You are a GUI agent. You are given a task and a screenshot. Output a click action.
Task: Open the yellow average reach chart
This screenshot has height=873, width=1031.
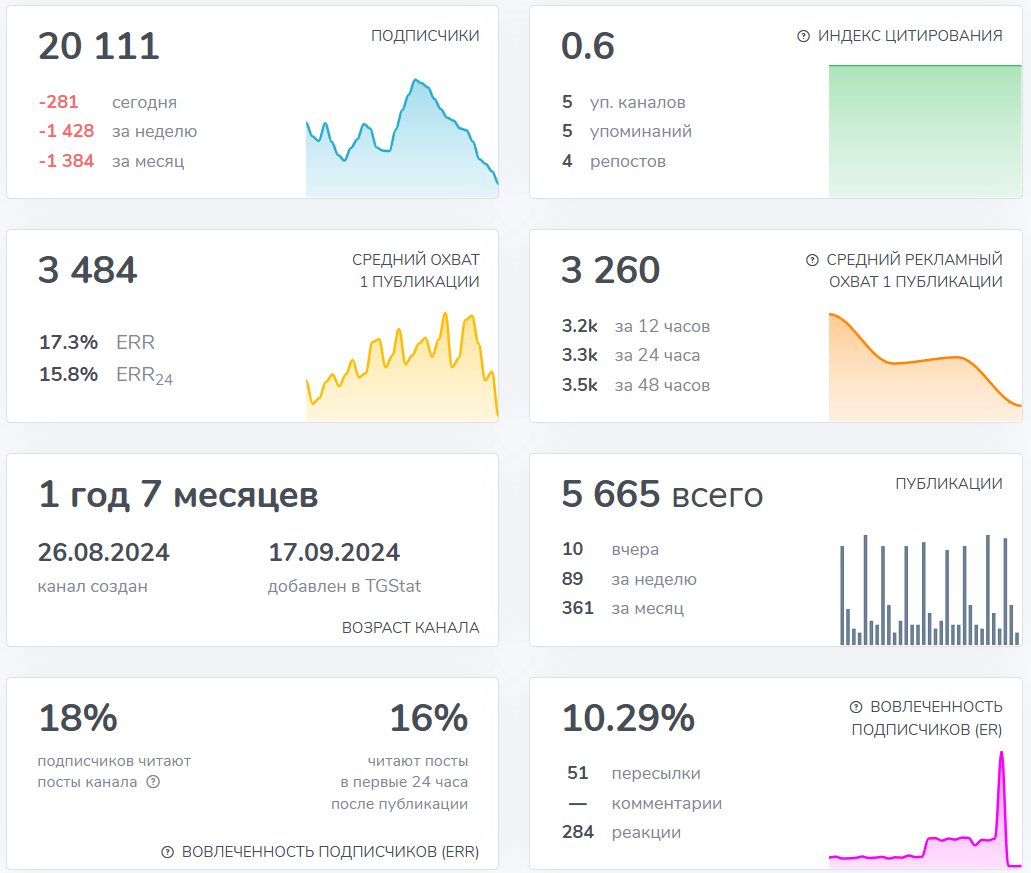coord(401,370)
